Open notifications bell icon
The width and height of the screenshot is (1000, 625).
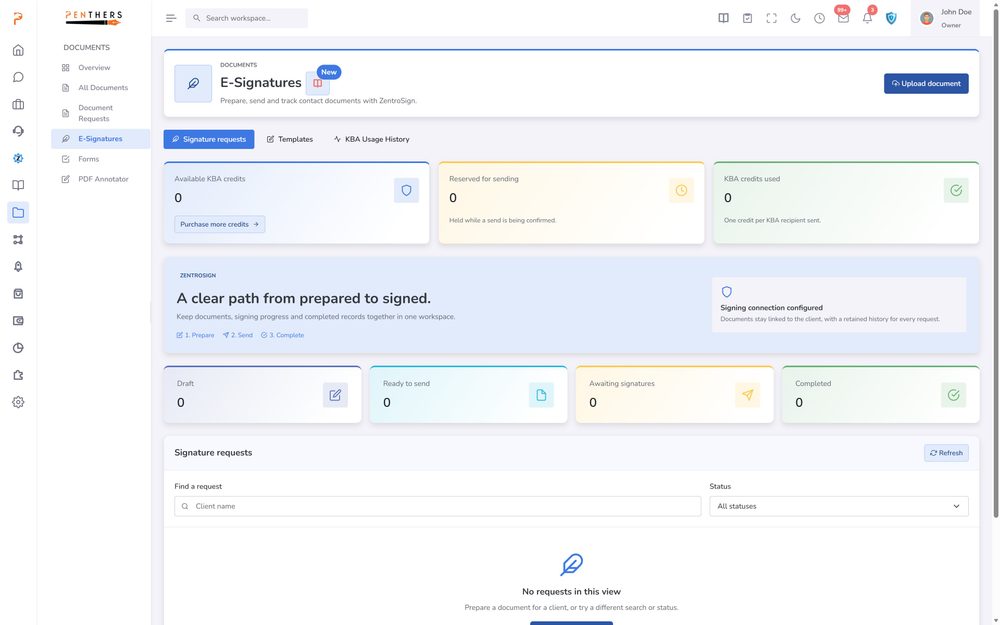coord(867,18)
